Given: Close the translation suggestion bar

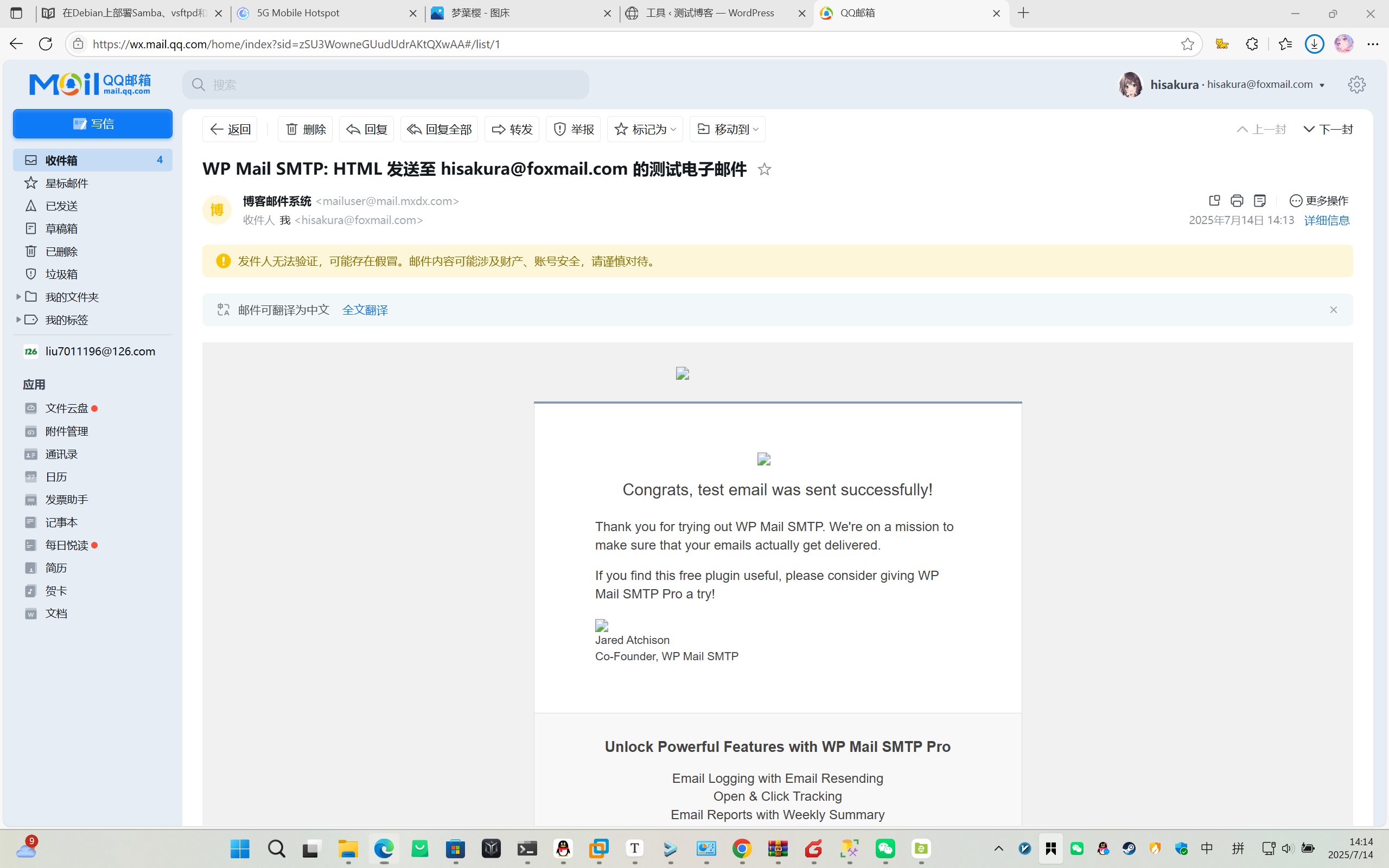Looking at the screenshot, I should click(x=1333, y=310).
